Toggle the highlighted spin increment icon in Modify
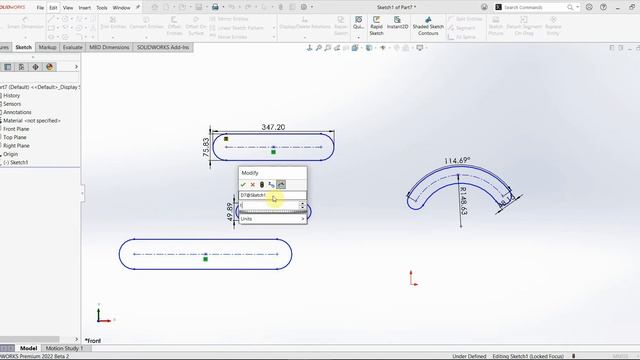The height and width of the screenshot is (360, 640). [x=281, y=185]
